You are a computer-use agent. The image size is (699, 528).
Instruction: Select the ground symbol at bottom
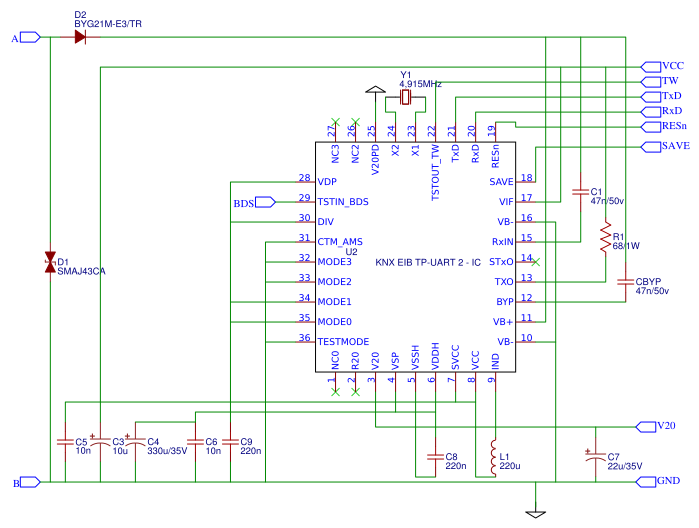click(x=535, y=514)
